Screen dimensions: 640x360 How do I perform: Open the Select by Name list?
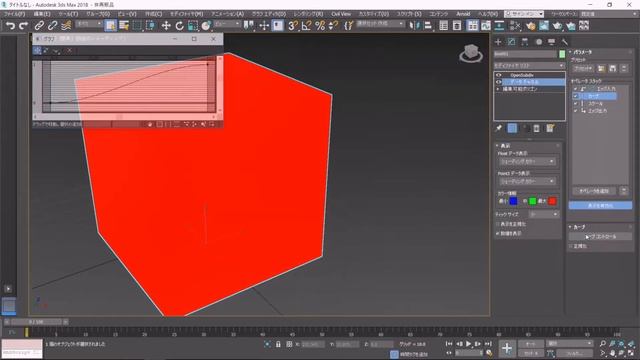tap(124, 26)
